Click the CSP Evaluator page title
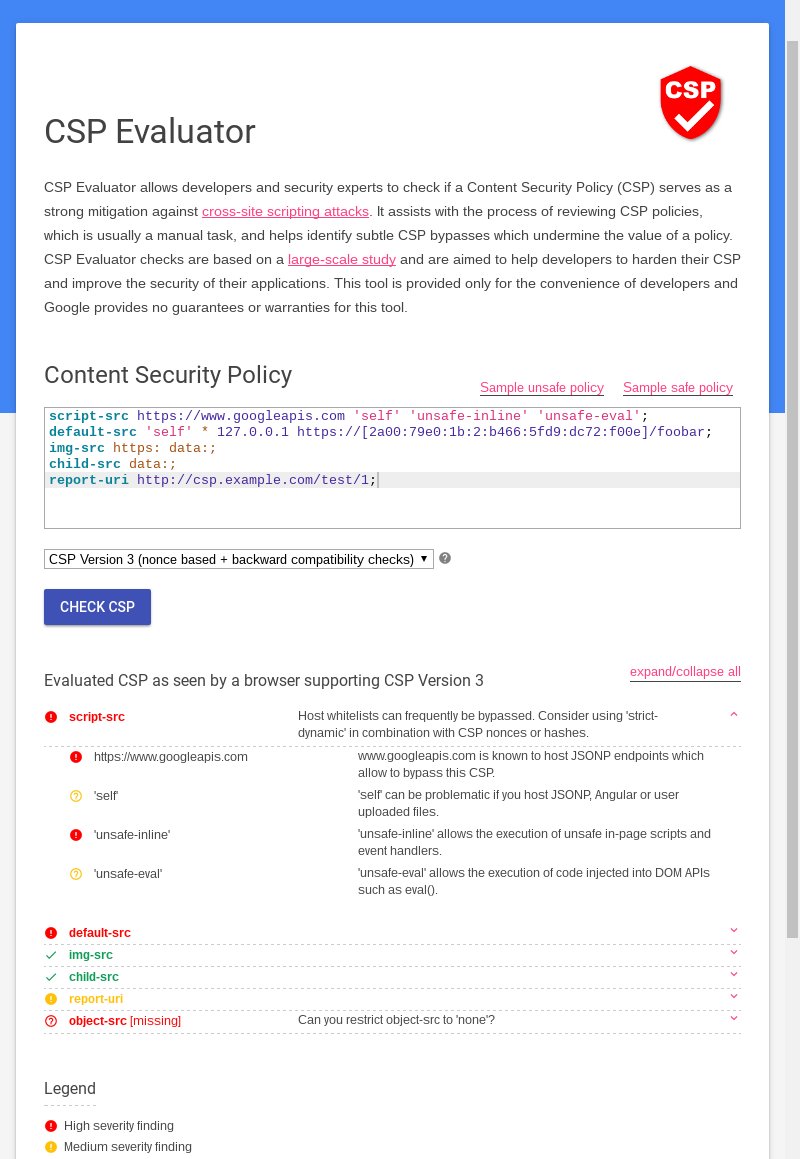Image resolution: width=800 pixels, height=1159 pixels. (x=150, y=132)
